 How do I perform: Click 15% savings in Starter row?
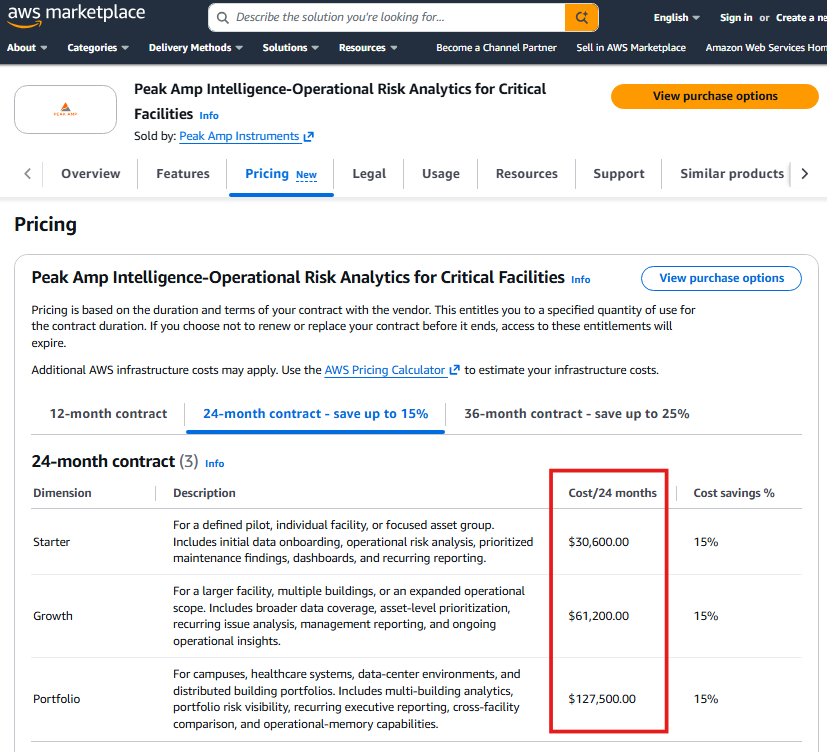coord(706,542)
